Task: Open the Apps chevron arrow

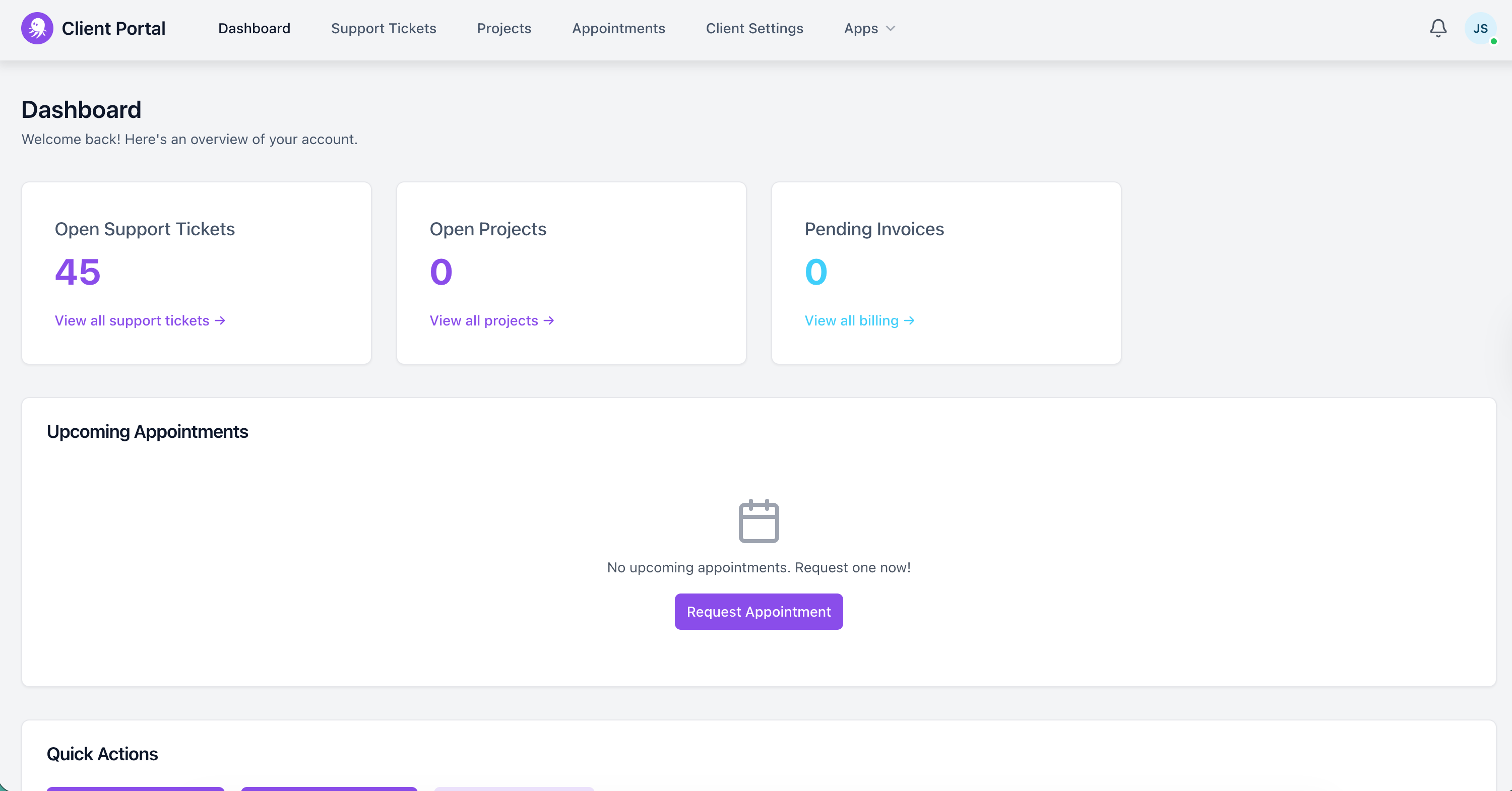Action: point(890,29)
